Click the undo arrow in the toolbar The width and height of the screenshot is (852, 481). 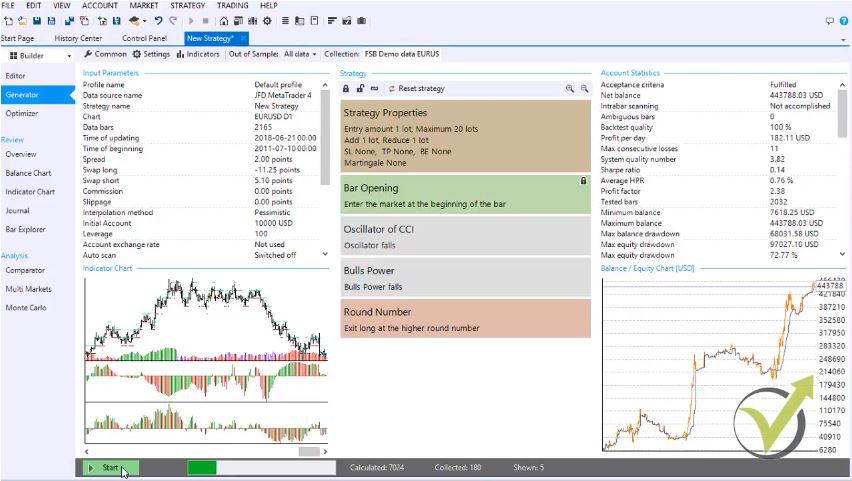pyautogui.click(x=158, y=20)
